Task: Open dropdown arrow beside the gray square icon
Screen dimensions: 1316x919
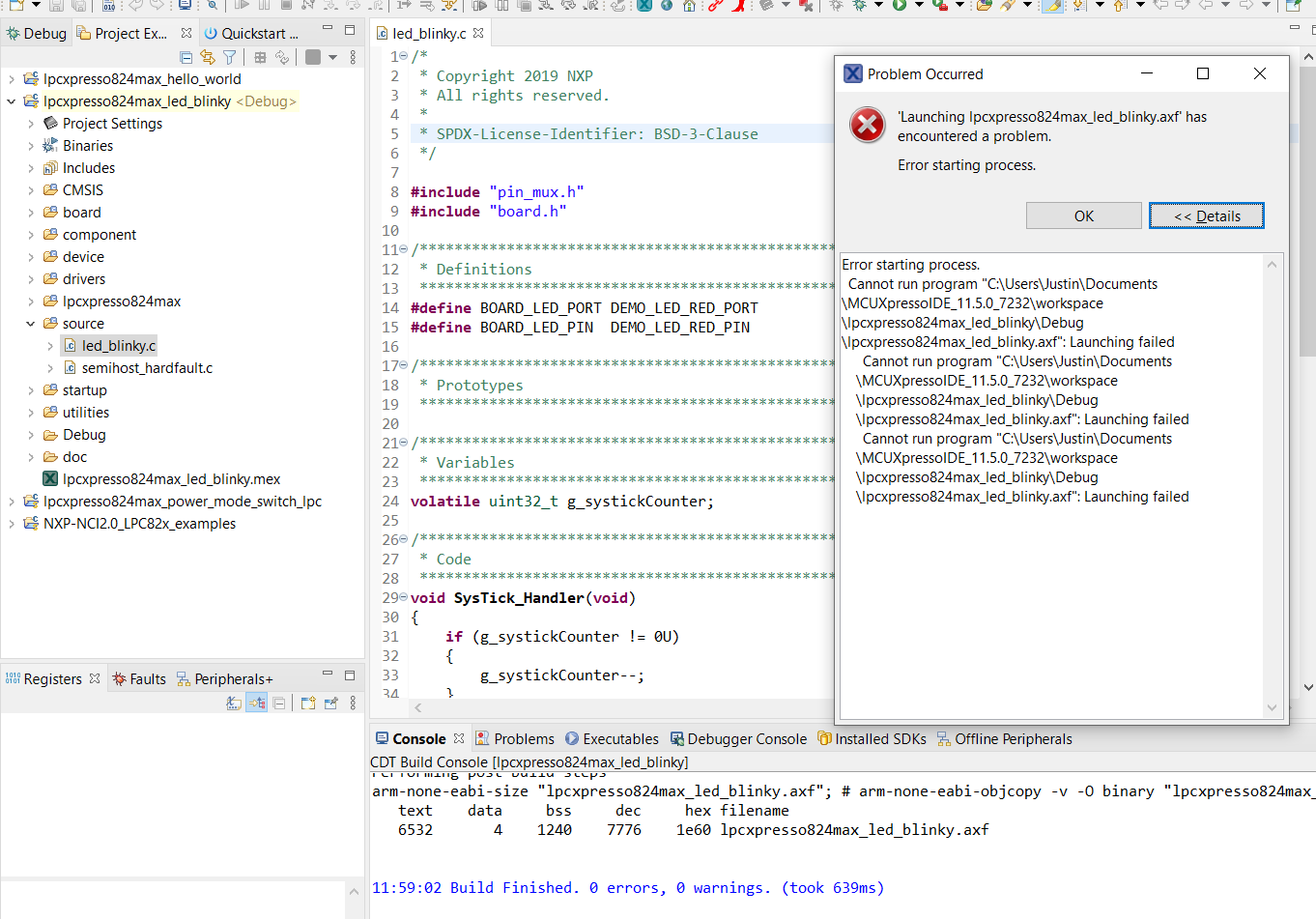Action: (x=332, y=58)
